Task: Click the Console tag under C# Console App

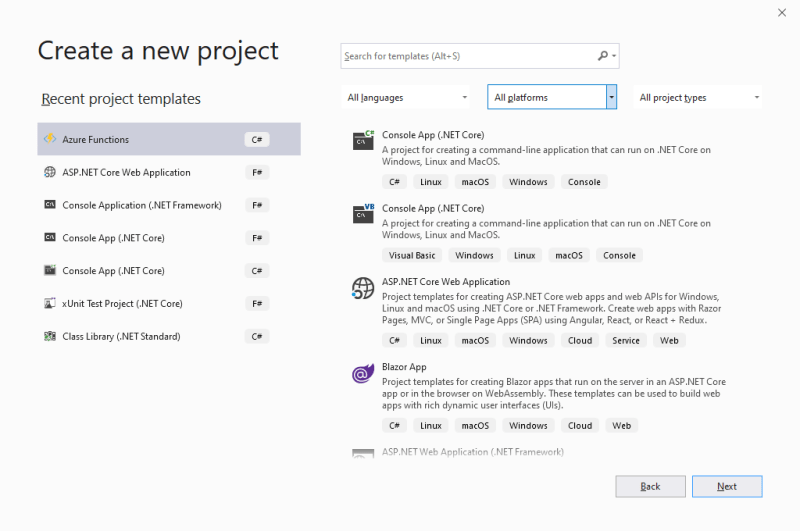Action: pyautogui.click(x=584, y=182)
